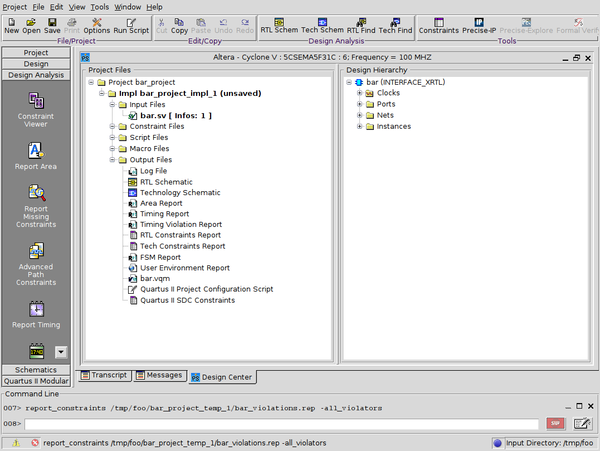Open Constraint Viewer in the sidebar

[36, 109]
